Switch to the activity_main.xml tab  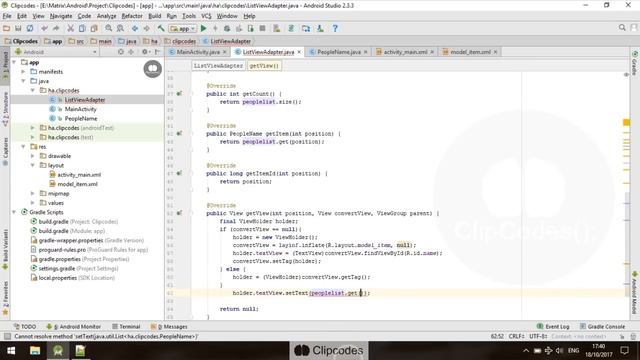click(405, 52)
